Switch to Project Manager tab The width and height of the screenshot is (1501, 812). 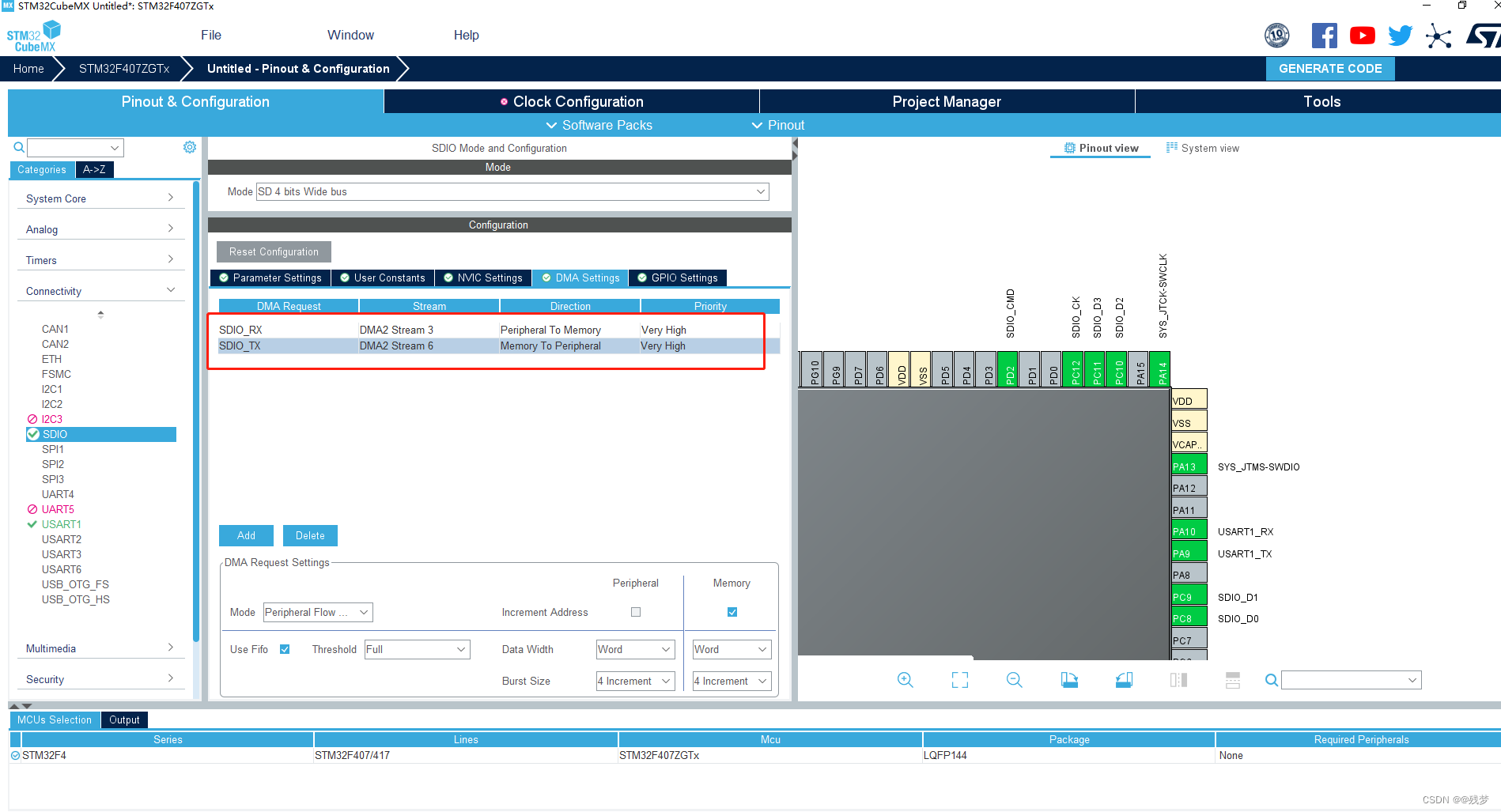pyautogui.click(x=947, y=101)
